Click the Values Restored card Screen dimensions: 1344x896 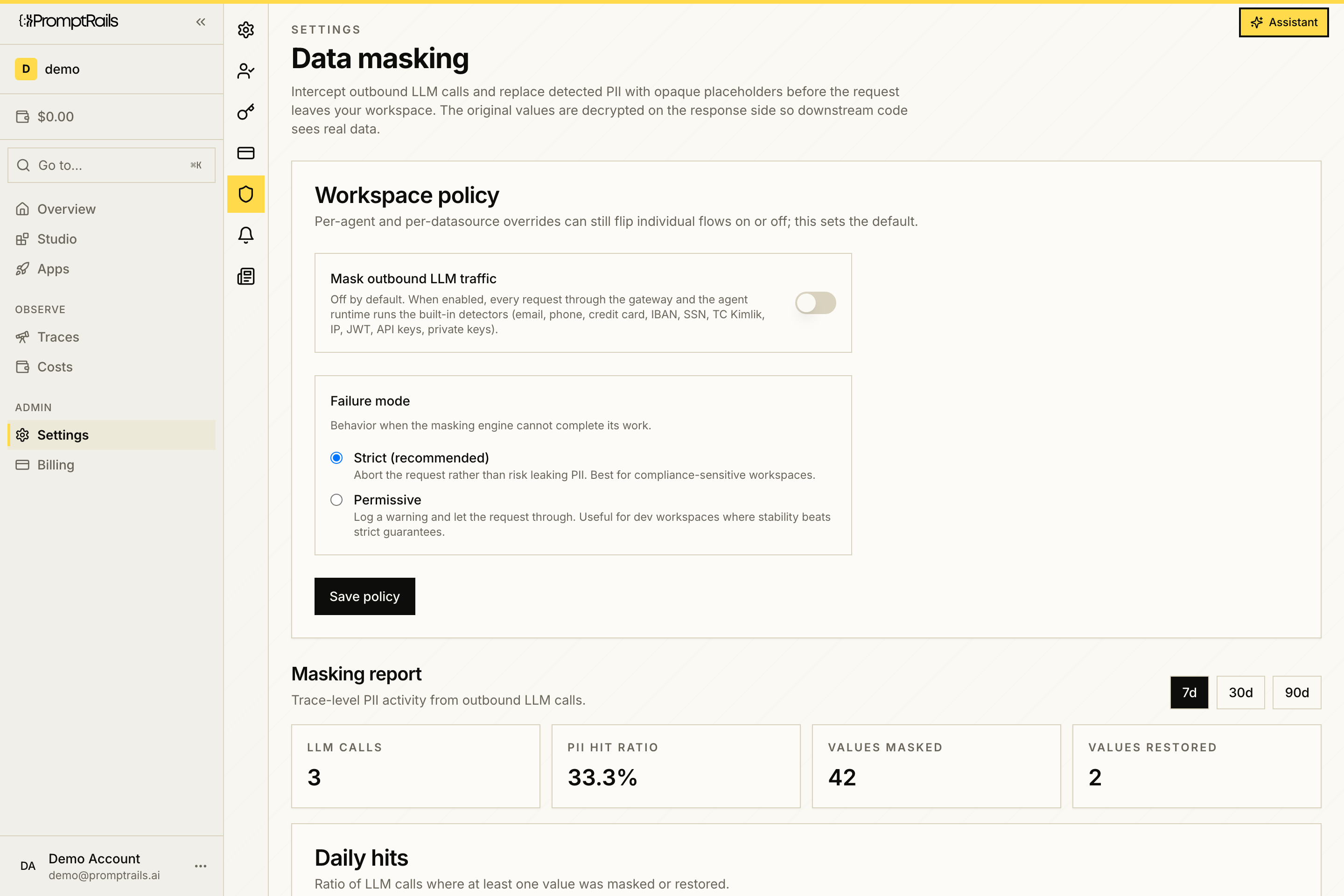(1197, 766)
